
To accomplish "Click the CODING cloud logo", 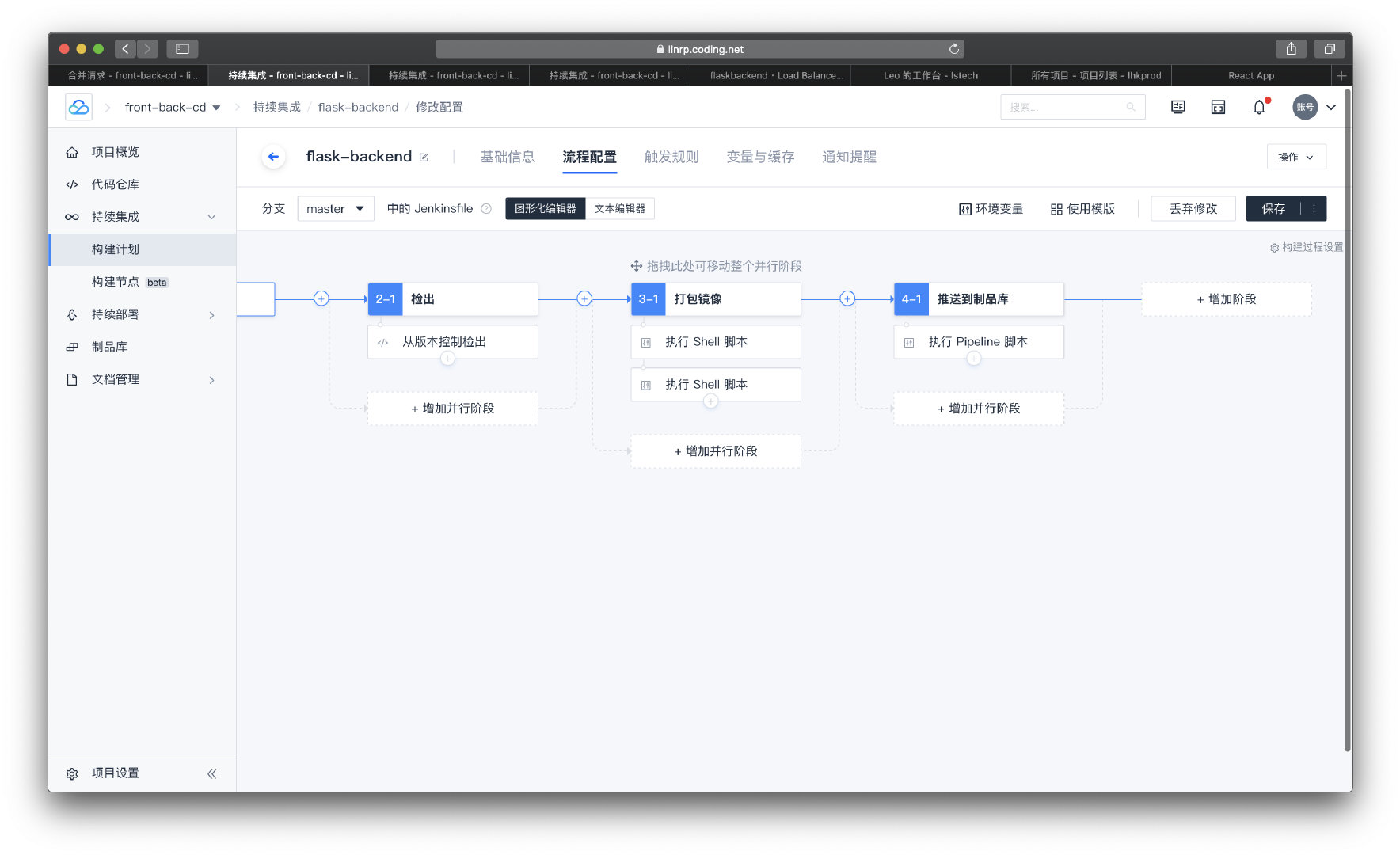I will tap(78, 107).
